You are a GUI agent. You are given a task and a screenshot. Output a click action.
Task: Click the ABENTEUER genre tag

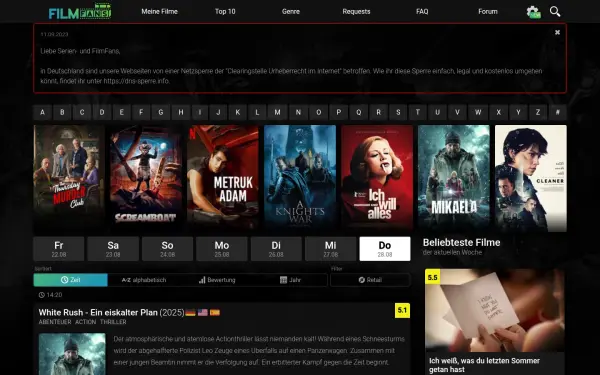point(55,322)
